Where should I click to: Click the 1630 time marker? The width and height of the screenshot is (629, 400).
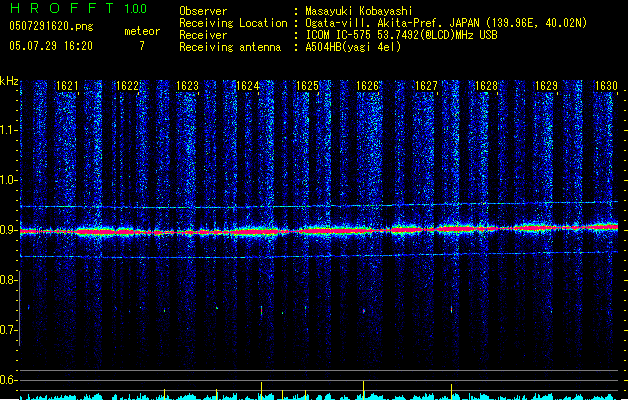coord(606,86)
